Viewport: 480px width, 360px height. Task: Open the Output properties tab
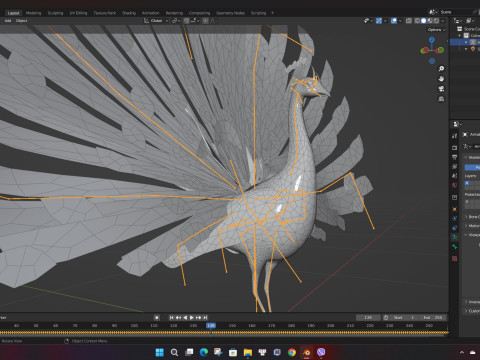[454, 157]
